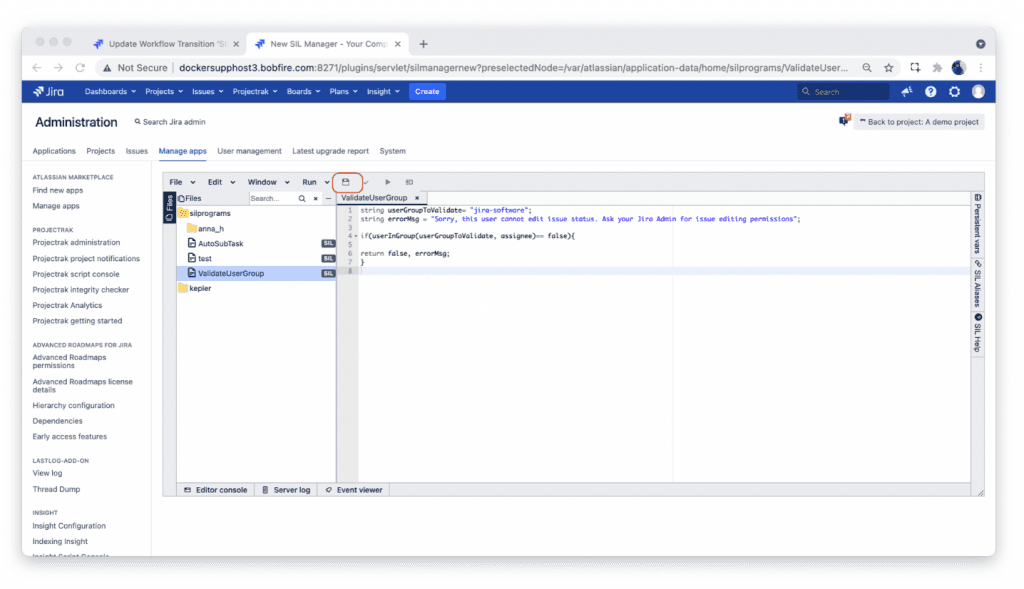Open the admin feedback icon beside Back to project
1024x589 pixels.
(x=844, y=121)
